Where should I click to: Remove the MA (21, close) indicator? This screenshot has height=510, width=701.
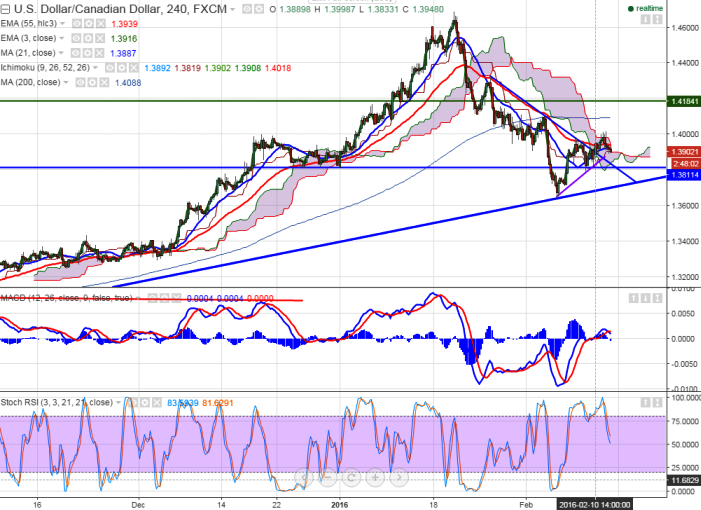click(x=100, y=53)
